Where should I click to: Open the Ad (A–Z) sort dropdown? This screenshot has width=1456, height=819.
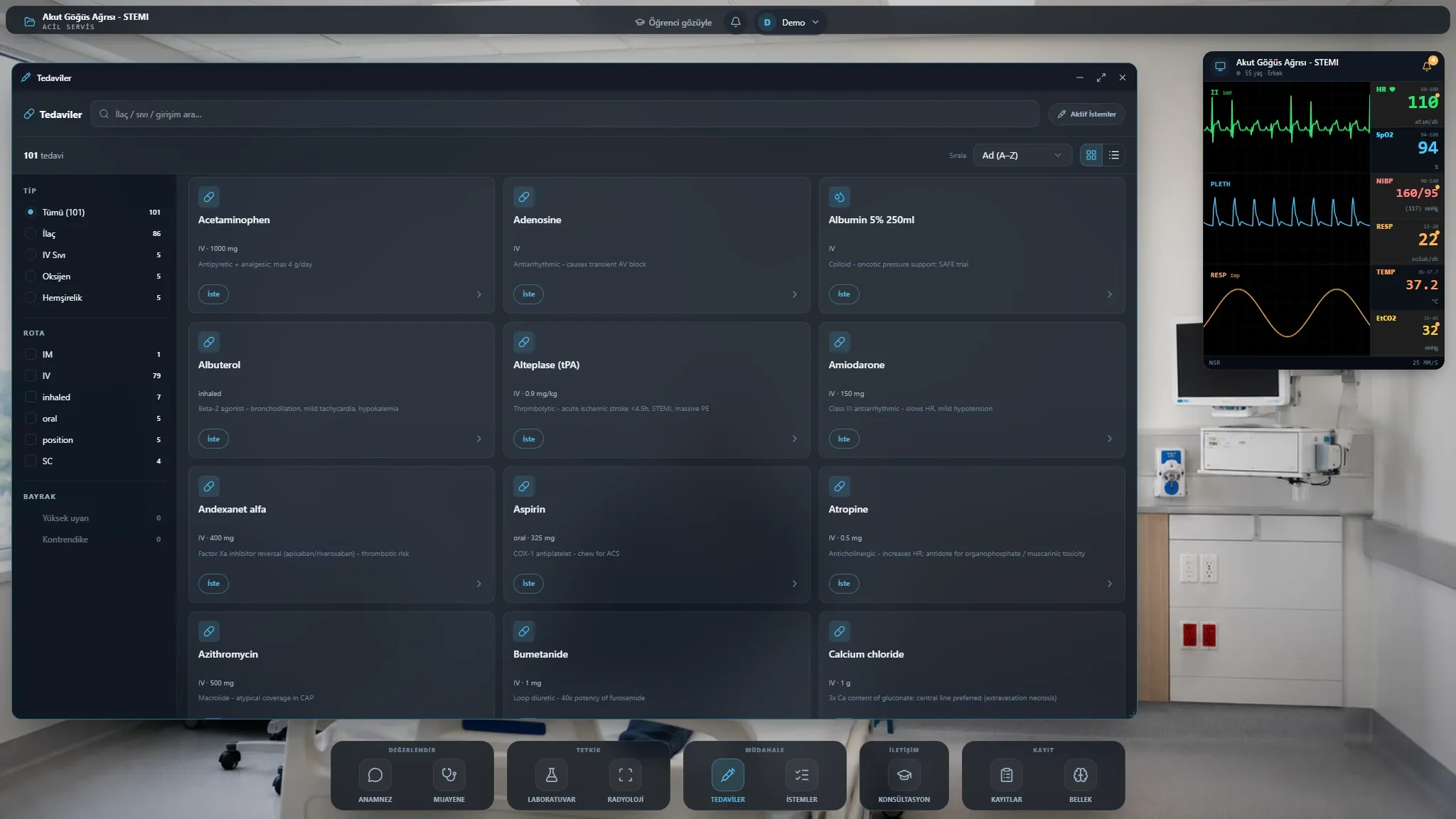(1022, 155)
